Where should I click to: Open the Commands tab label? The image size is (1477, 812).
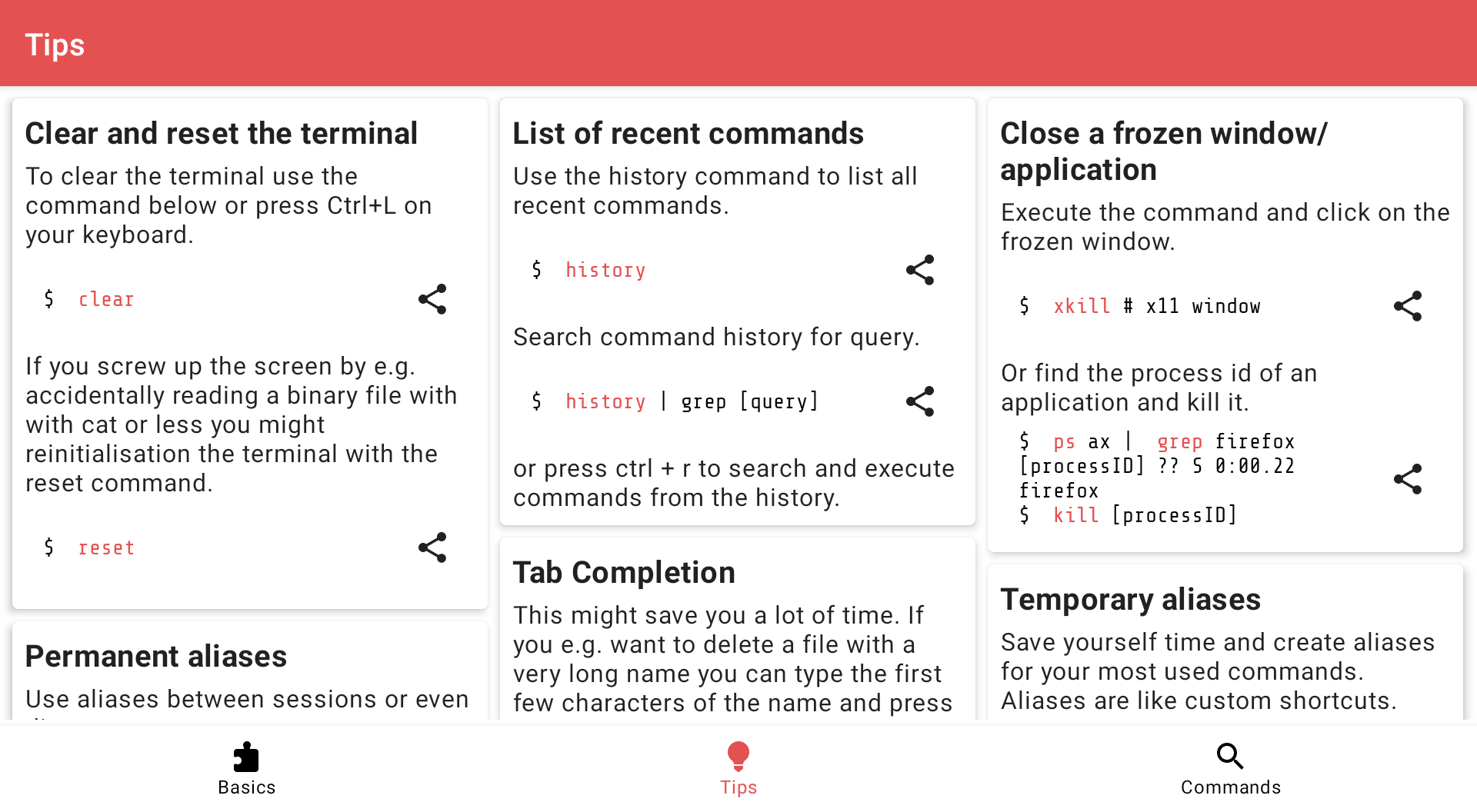1230,787
